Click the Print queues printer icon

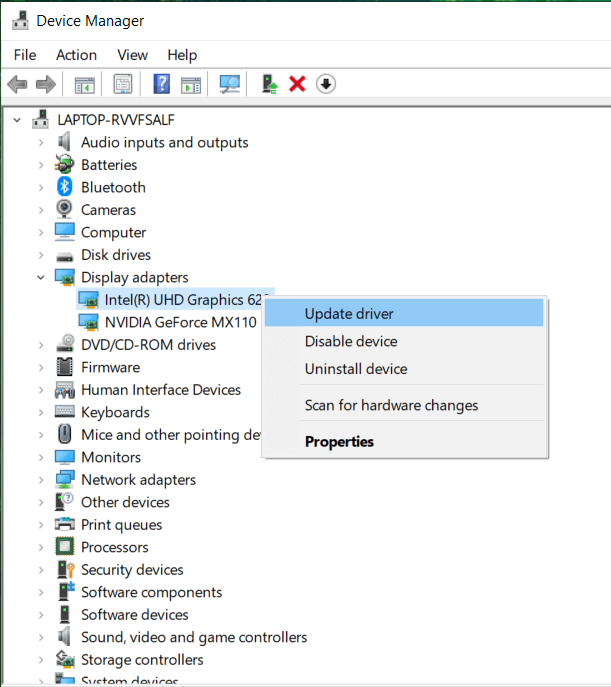65,524
